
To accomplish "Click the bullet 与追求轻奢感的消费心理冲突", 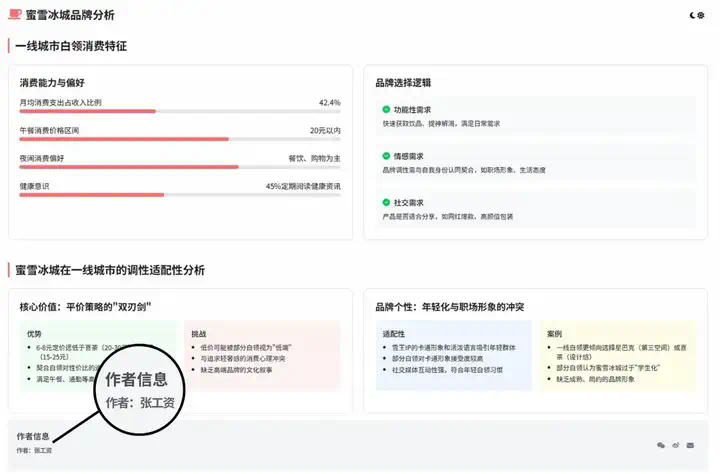I will (x=243, y=359).
